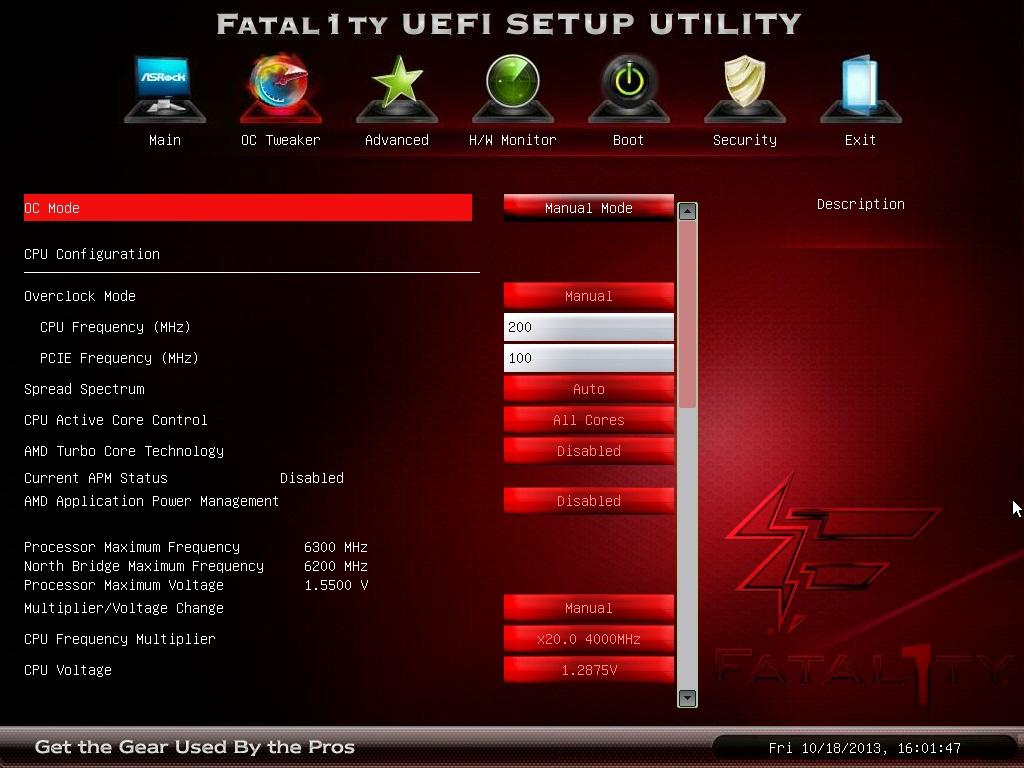
Task: Click the Description panel heading
Action: click(x=861, y=204)
